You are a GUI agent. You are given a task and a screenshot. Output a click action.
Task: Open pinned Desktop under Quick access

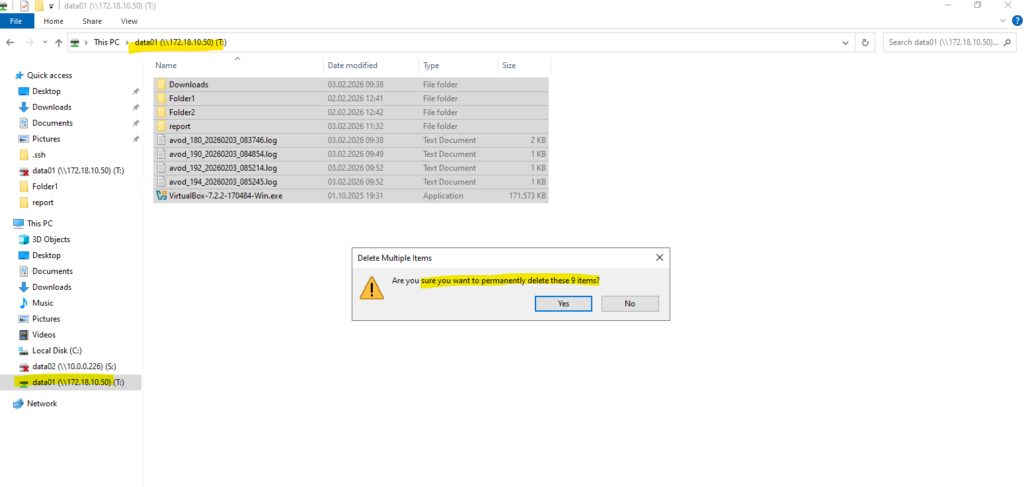point(46,91)
